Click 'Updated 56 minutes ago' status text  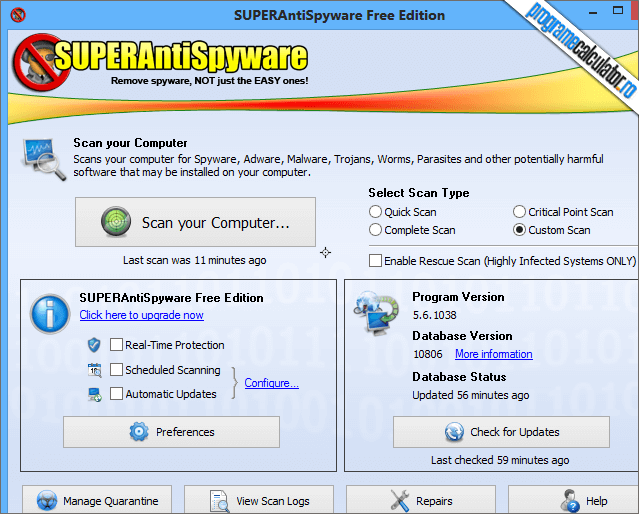[x=471, y=395]
